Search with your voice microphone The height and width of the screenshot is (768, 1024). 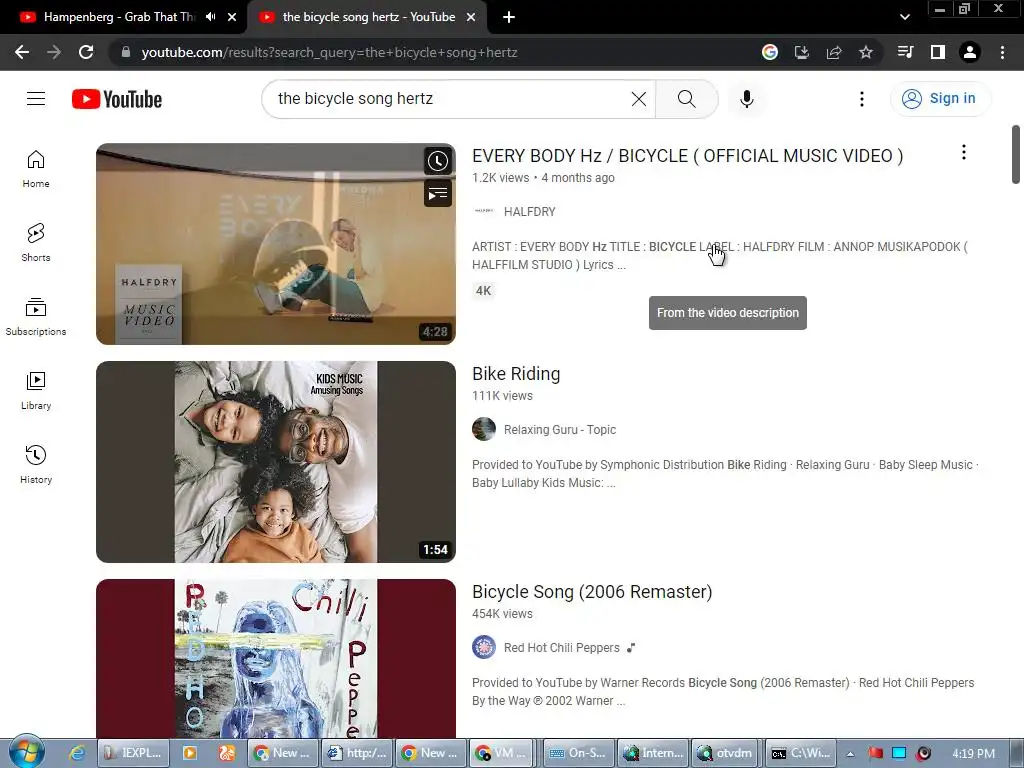click(x=747, y=99)
